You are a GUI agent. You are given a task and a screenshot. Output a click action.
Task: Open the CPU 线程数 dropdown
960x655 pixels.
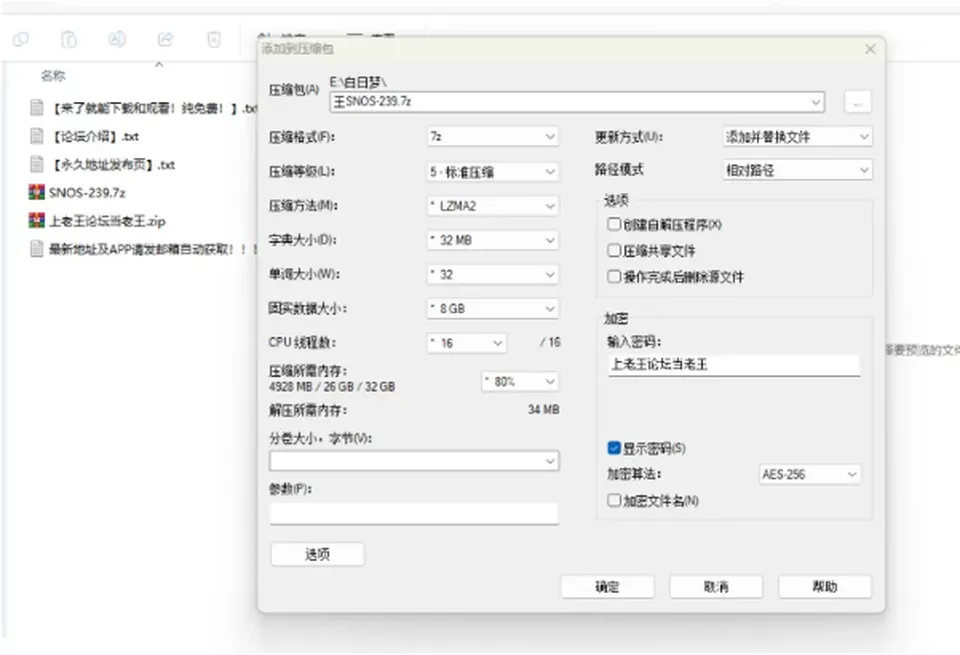tap(467, 343)
